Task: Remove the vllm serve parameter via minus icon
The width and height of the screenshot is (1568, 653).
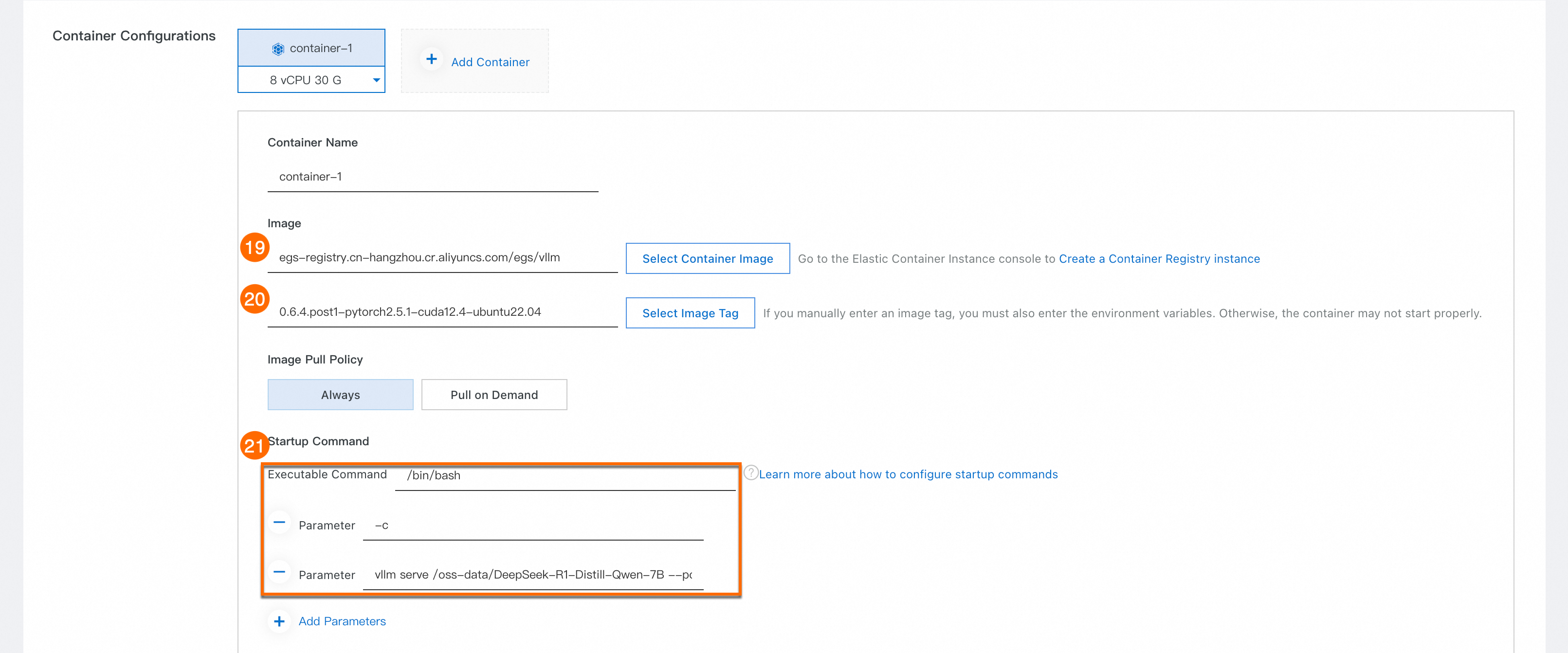Action: click(279, 572)
